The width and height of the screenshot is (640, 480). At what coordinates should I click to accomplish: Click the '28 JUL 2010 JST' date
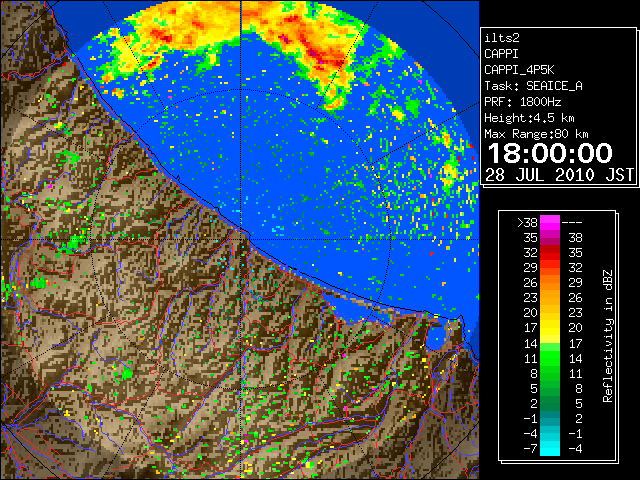click(559, 175)
